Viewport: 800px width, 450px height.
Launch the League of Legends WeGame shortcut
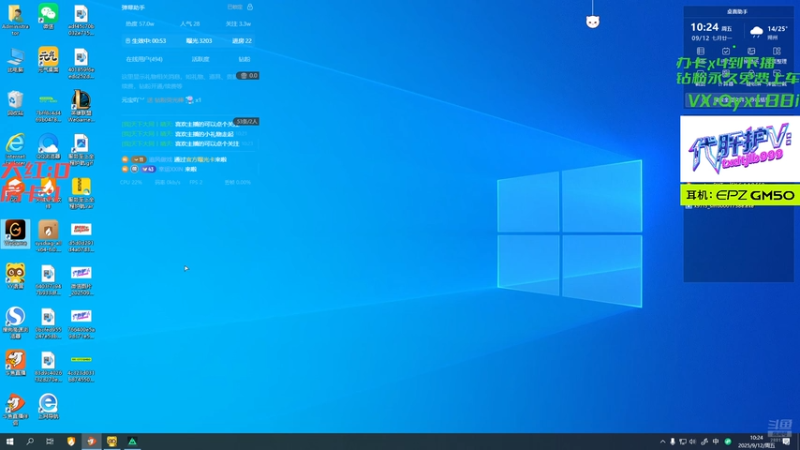click(x=81, y=106)
